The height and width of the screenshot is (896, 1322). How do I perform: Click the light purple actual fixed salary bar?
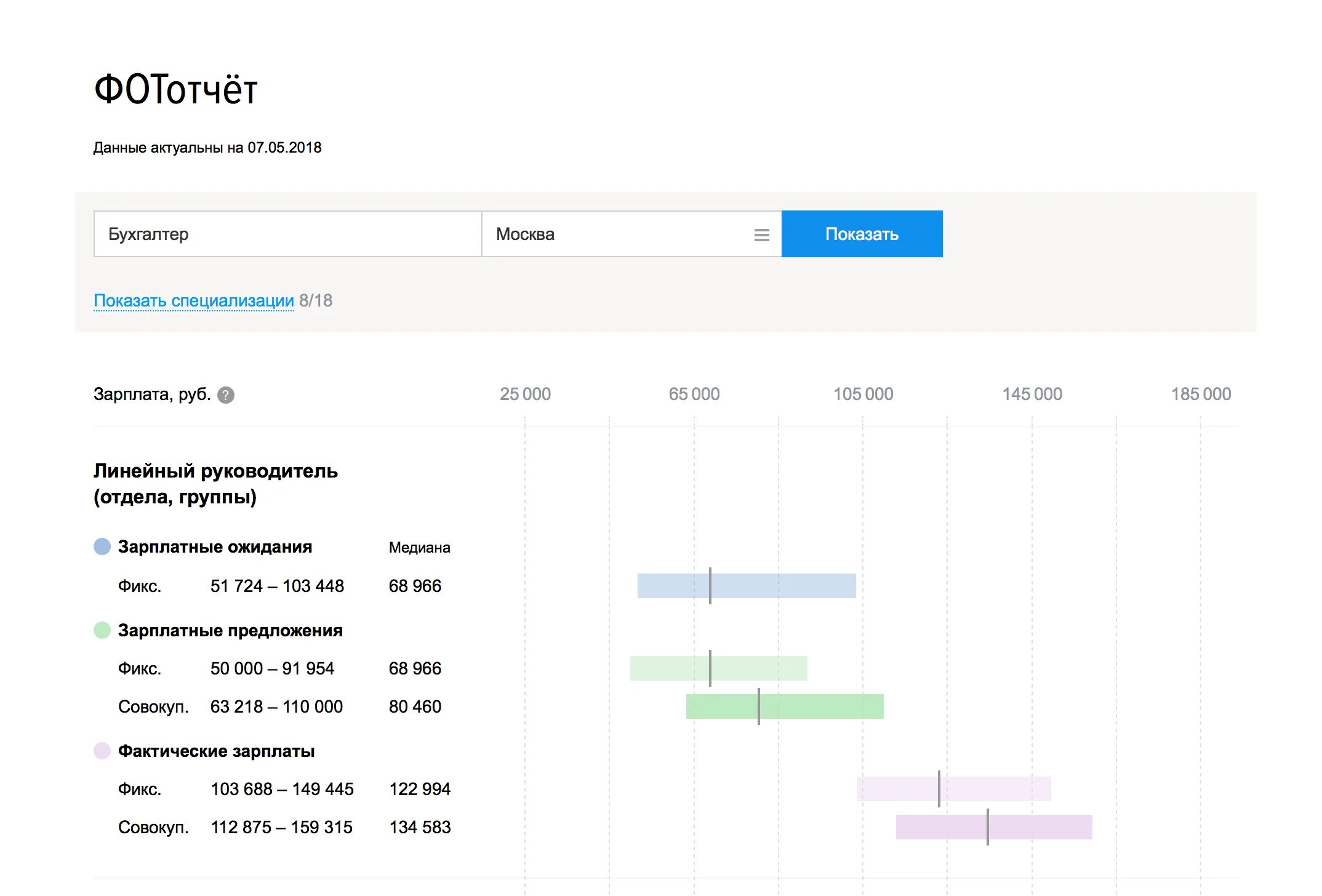[997, 789]
